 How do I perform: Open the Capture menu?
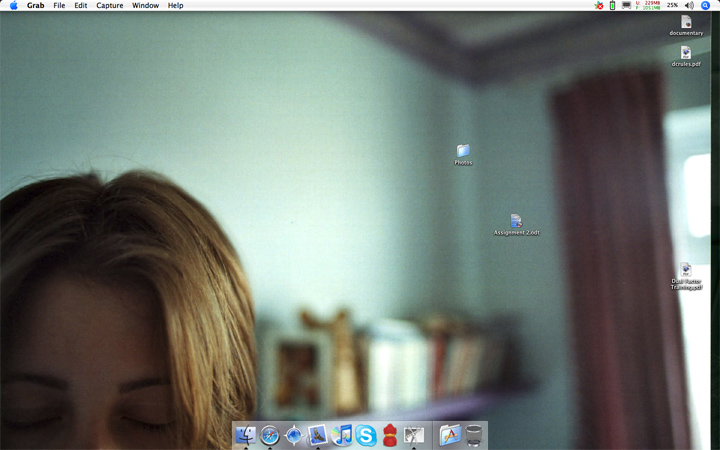point(110,6)
